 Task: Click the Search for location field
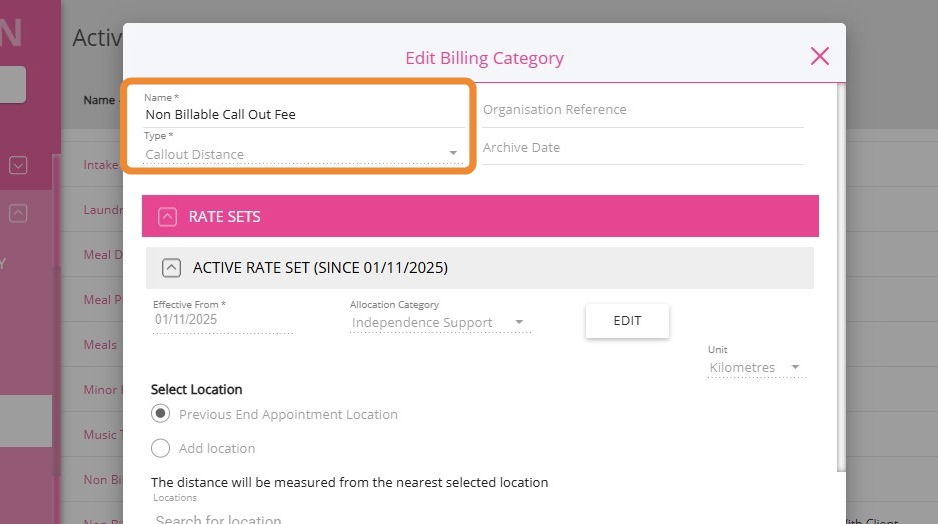coord(300,518)
